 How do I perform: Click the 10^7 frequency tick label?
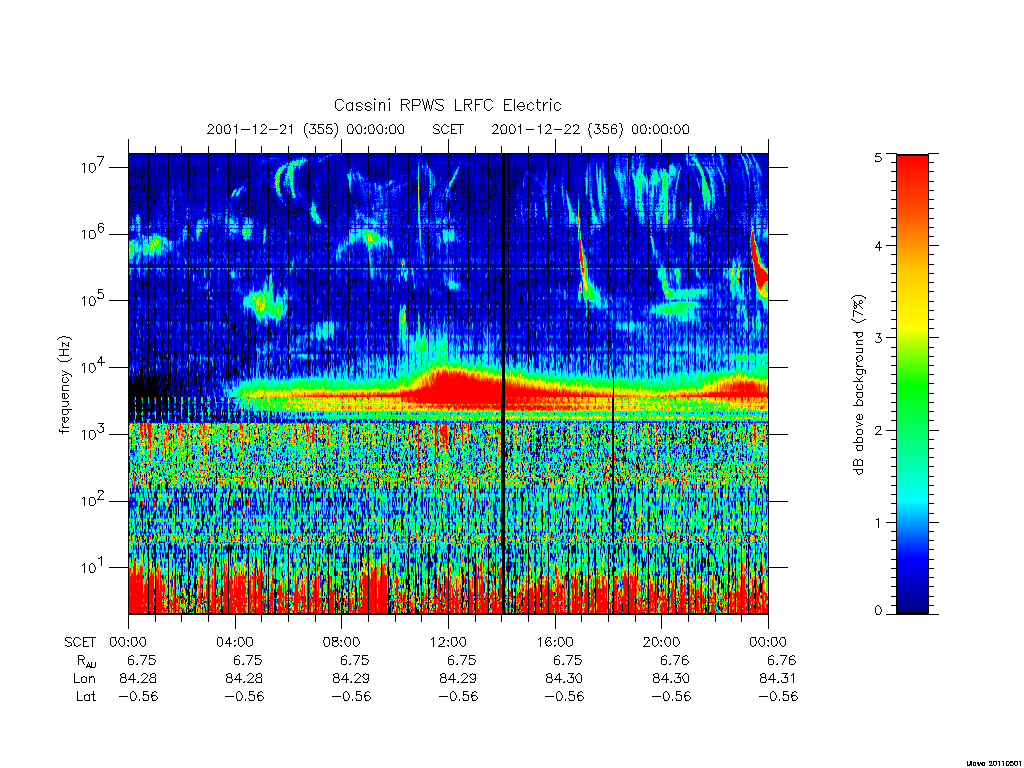pyautogui.click(x=94, y=167)
